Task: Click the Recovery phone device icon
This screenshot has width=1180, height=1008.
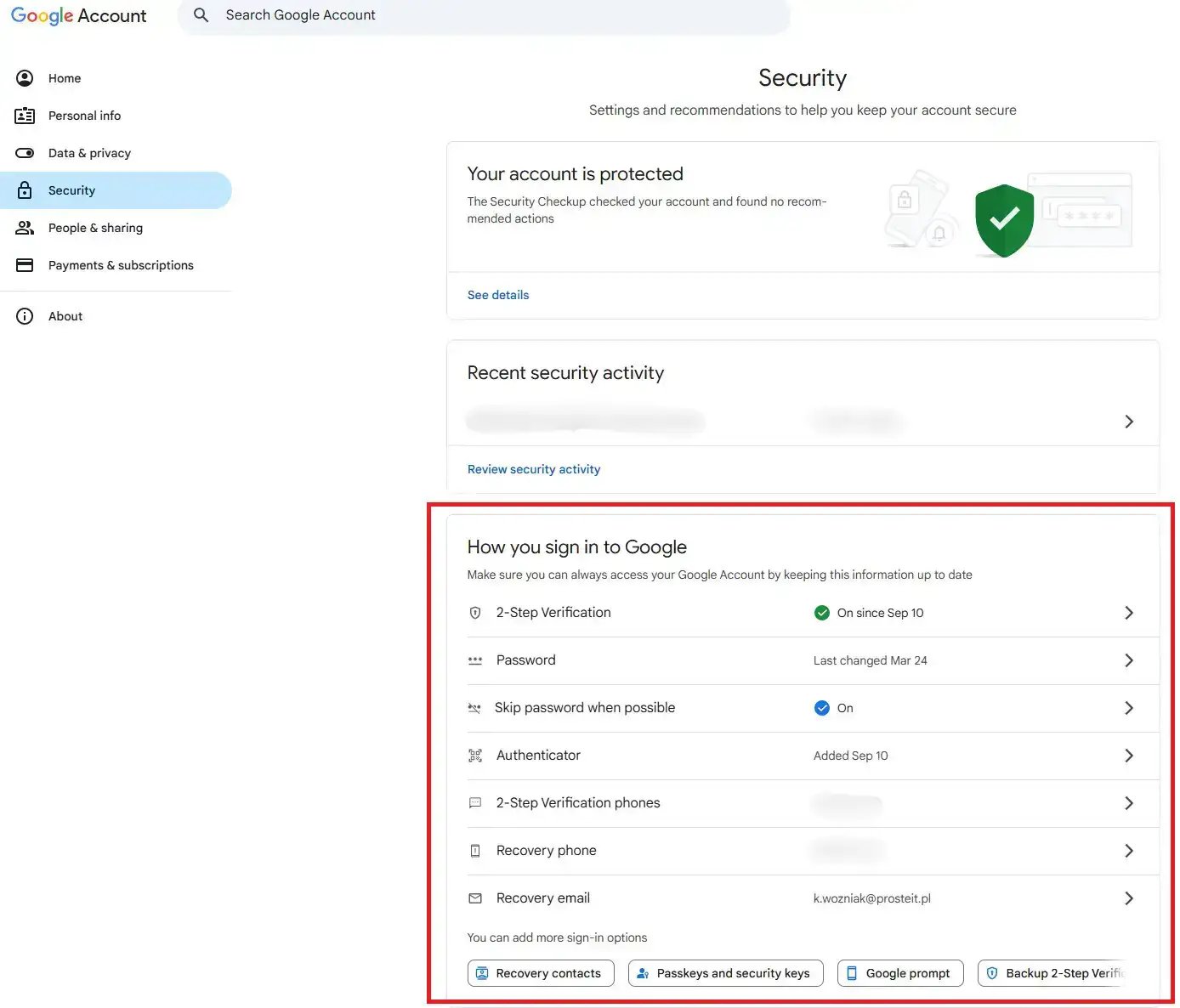Action: (x=475, y=851)
